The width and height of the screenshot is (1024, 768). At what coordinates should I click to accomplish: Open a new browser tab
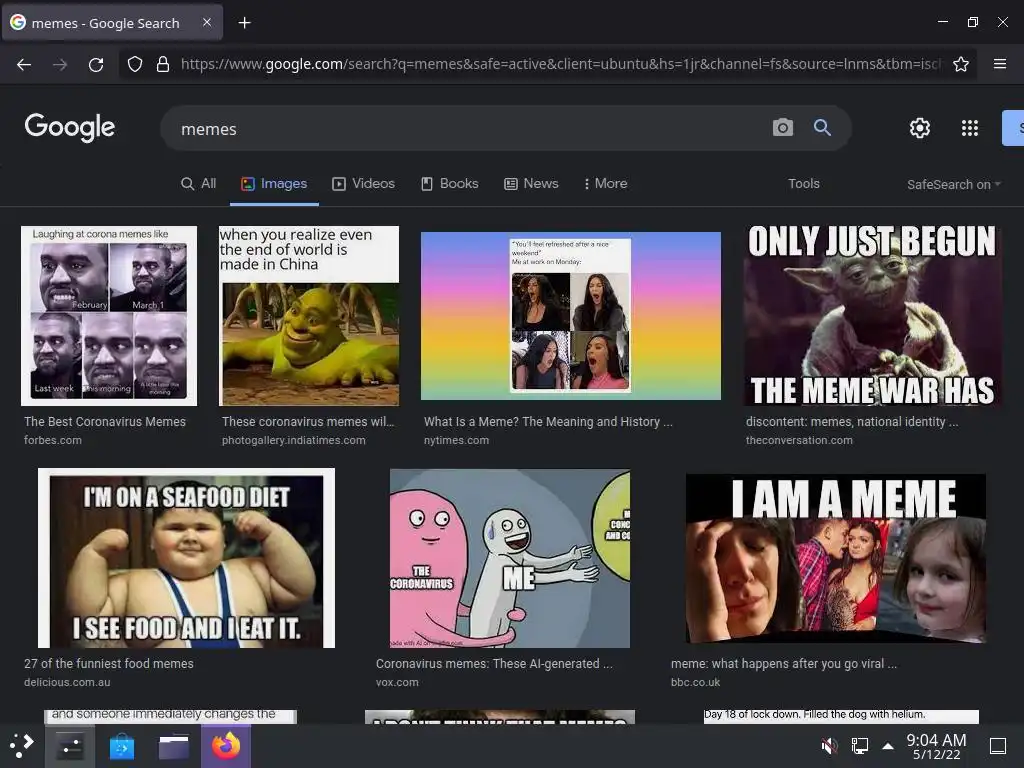click(244, 23)
